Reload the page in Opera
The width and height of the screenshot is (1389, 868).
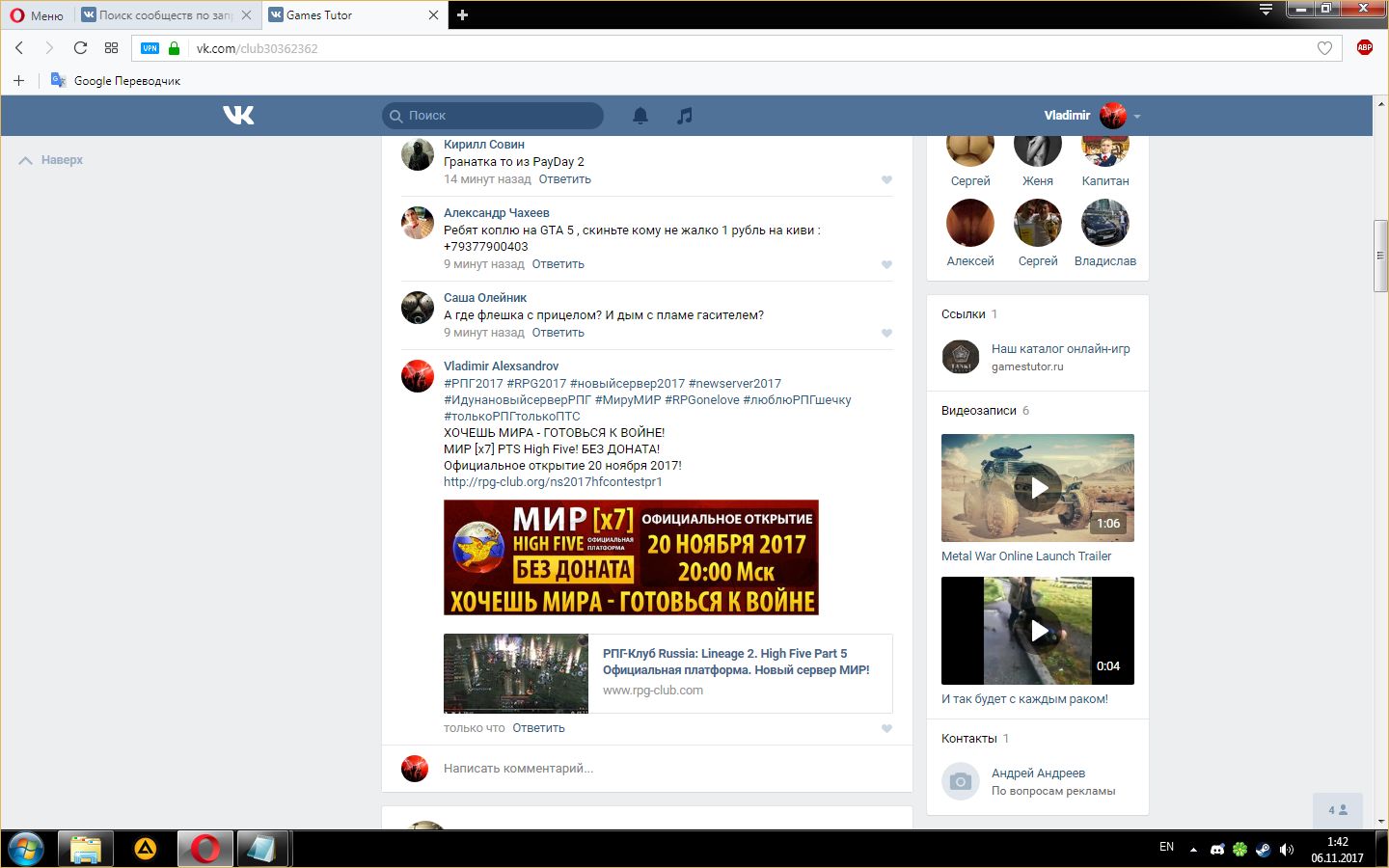point(80,48)
